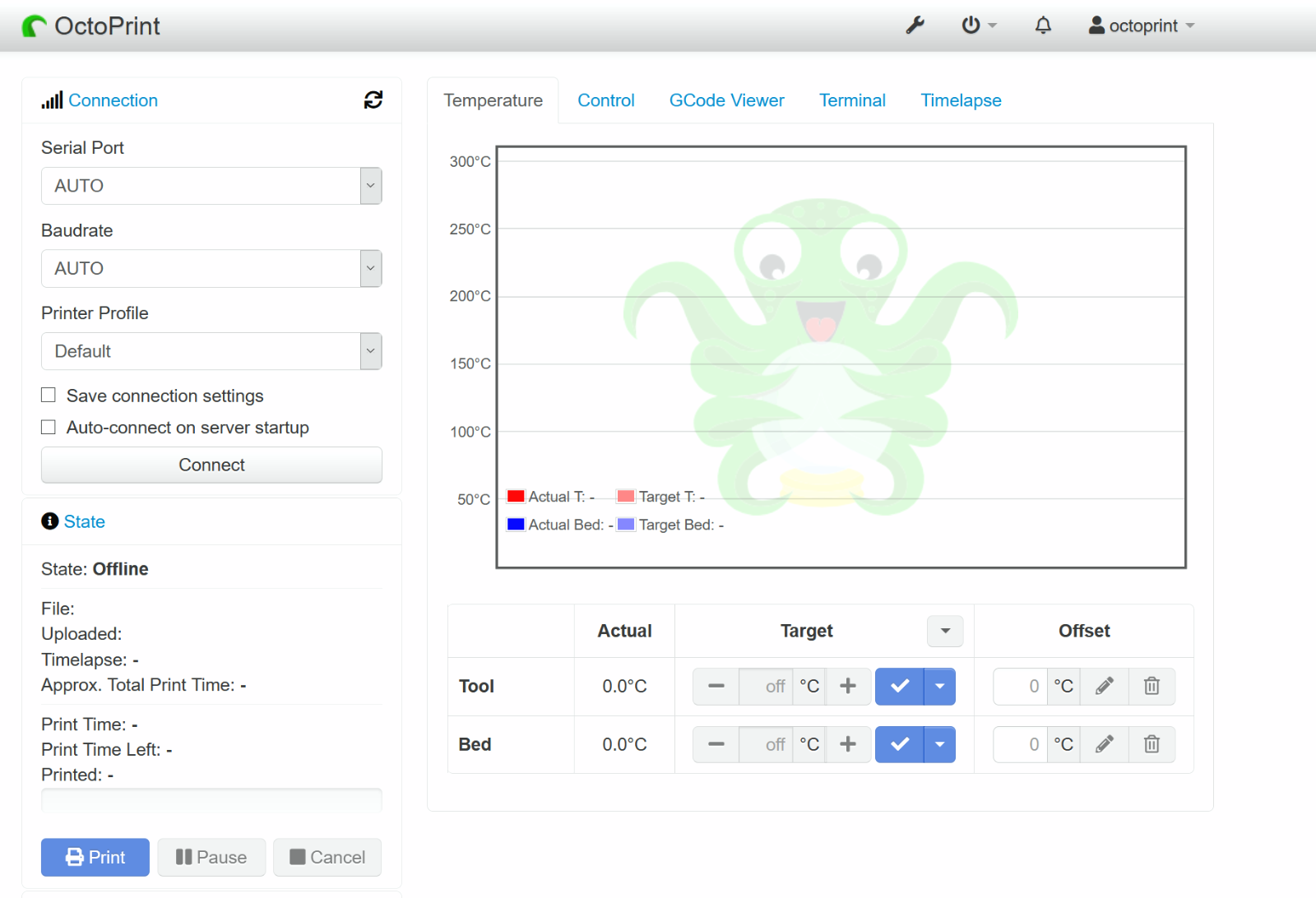Screen dimensions: 1316x898
Task: Click the Tool offset input field
Action: click(x=1020, y=686)
